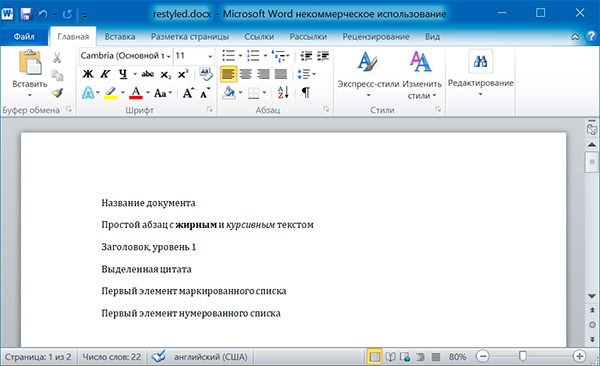Change language via английский (США)
The height and width of the screenshot is (366, 600).
[210, 357]
